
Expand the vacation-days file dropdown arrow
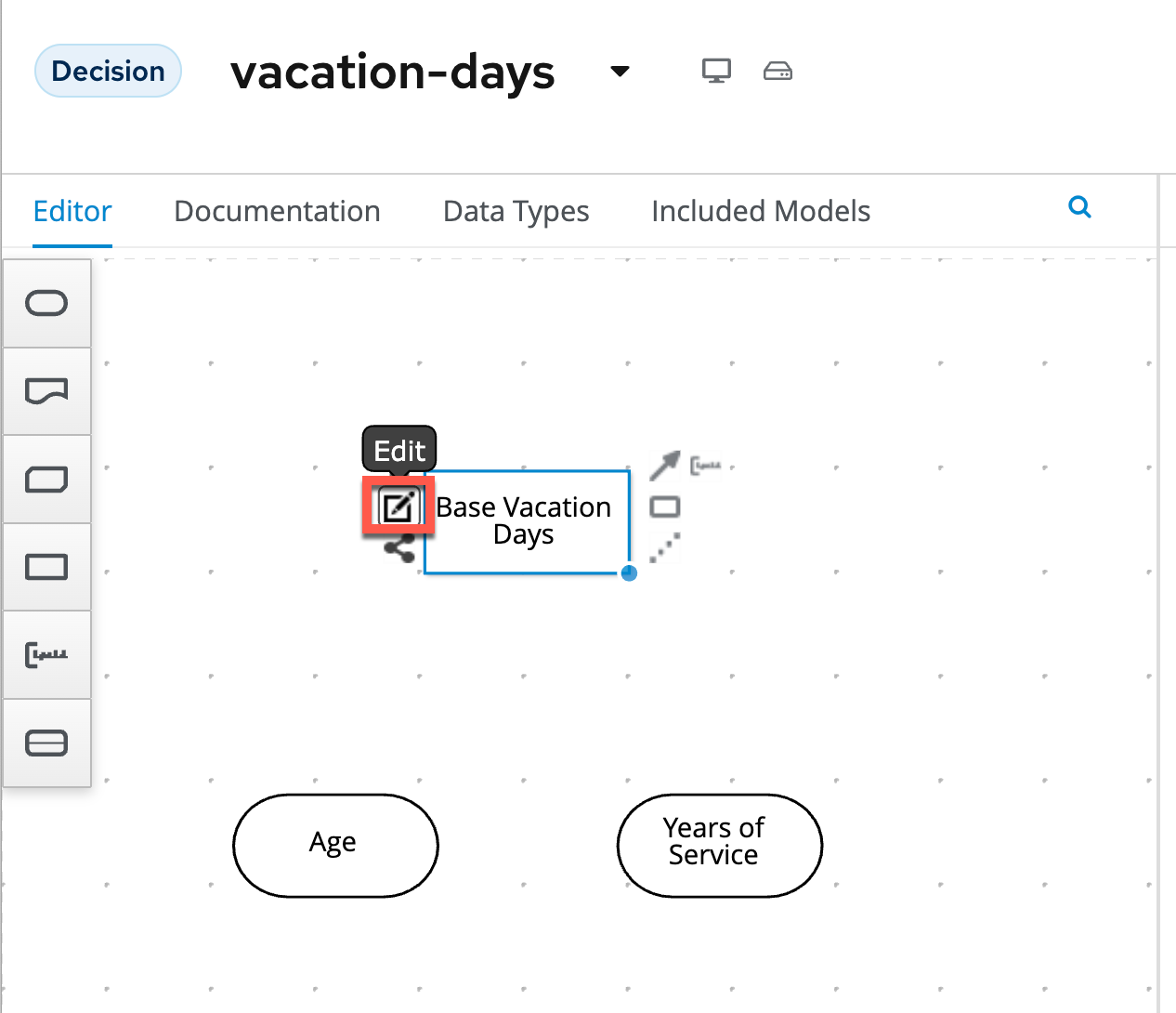620,72
